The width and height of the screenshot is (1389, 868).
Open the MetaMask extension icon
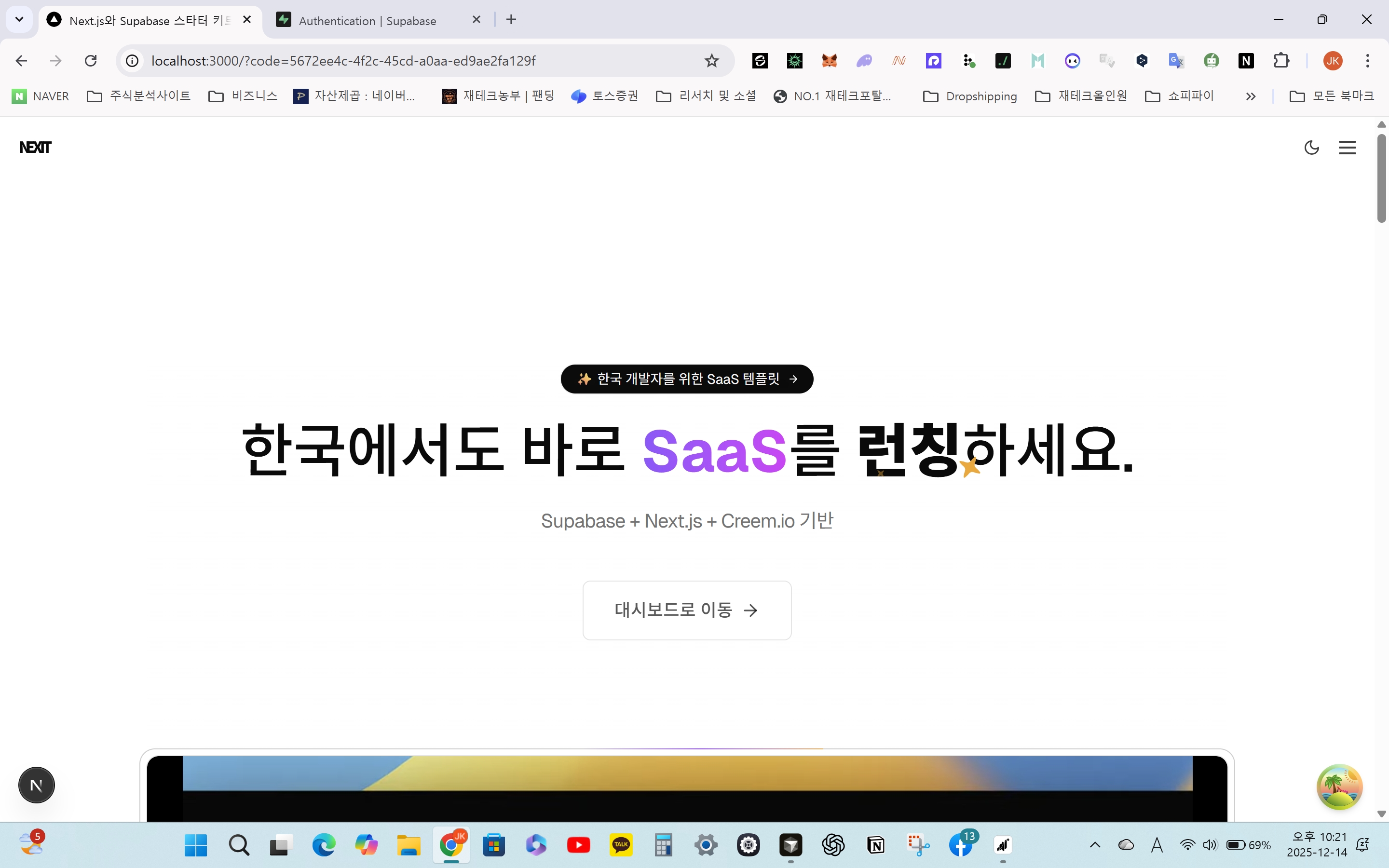point(830,61)
